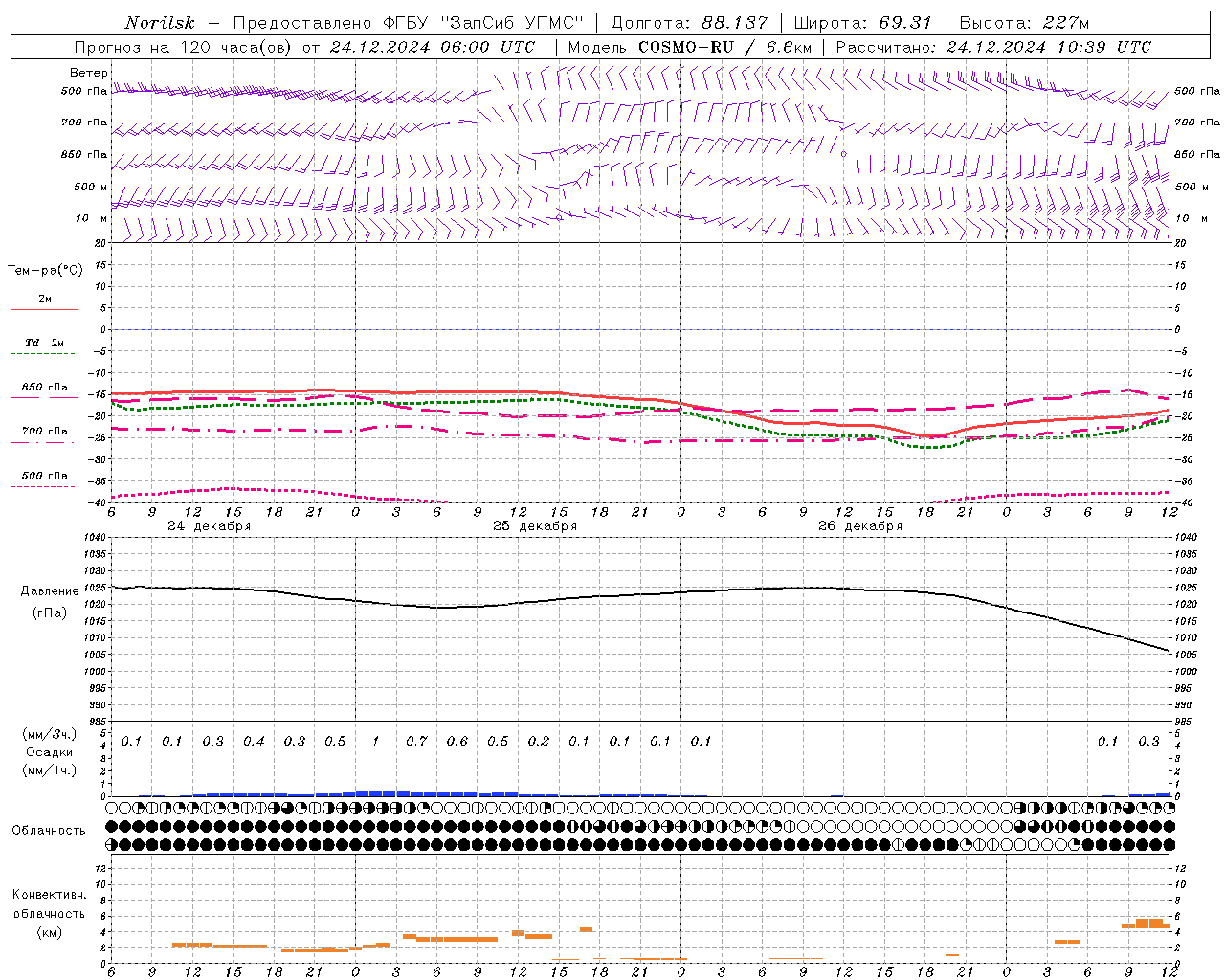Click "Рассчитано: 24.12.2024 10:39 UTC" text

993,47
